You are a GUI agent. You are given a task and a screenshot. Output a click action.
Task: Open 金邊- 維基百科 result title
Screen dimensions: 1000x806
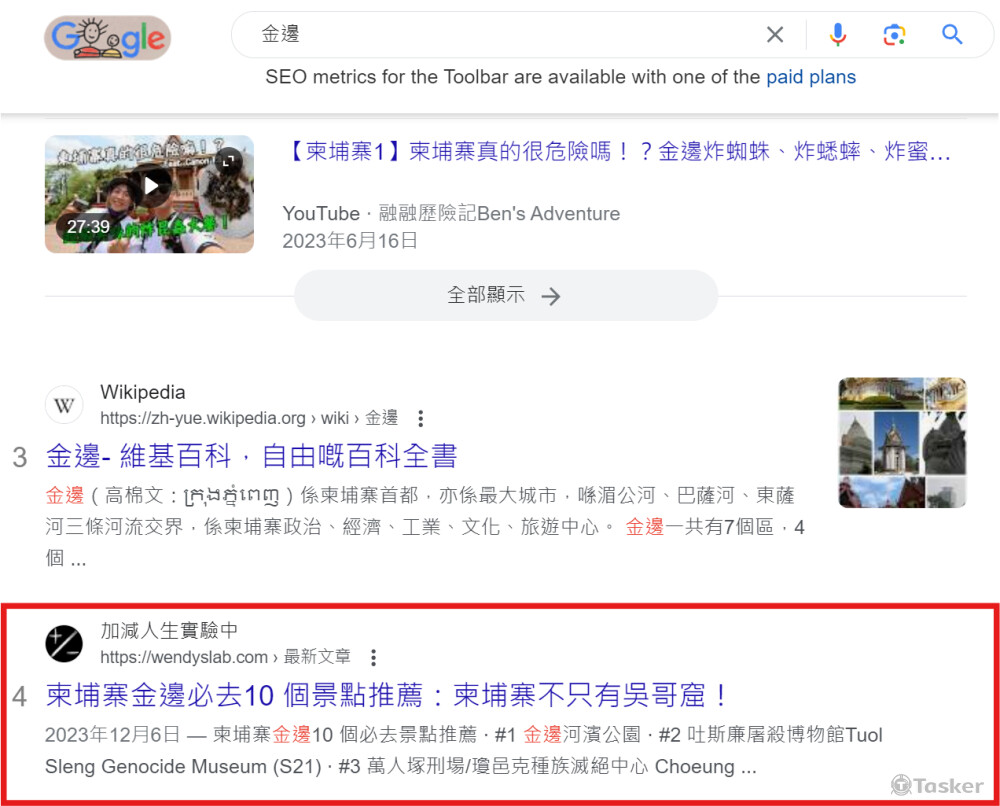click(251, 456)
